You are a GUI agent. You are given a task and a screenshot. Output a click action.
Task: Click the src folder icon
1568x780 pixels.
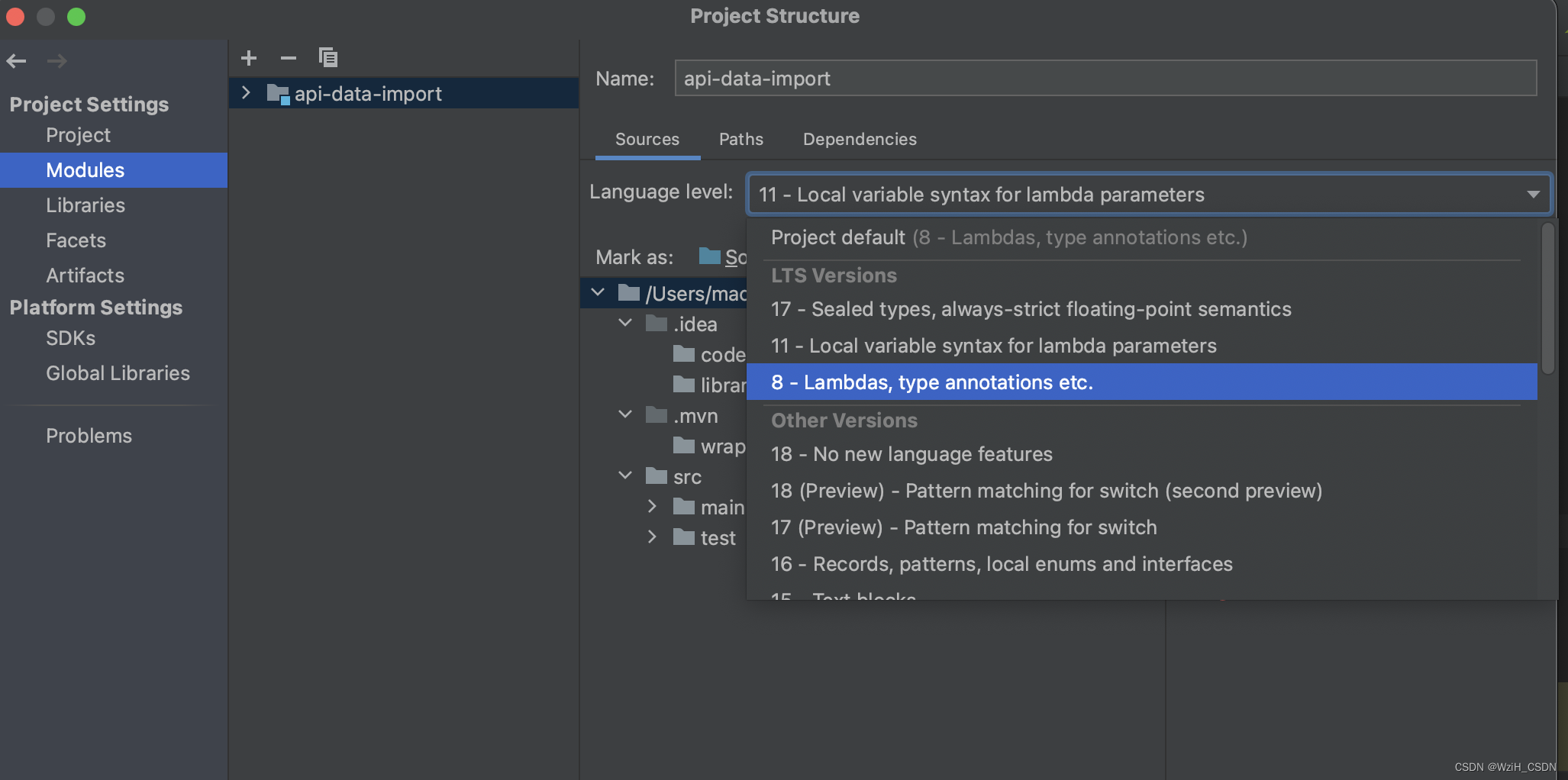[x=657, y=476]
